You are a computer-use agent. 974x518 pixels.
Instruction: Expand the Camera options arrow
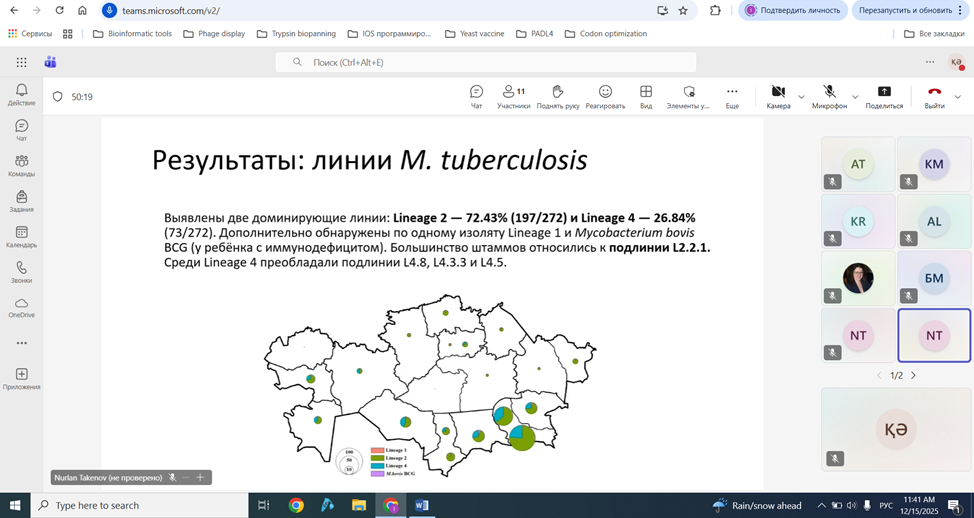801,97
